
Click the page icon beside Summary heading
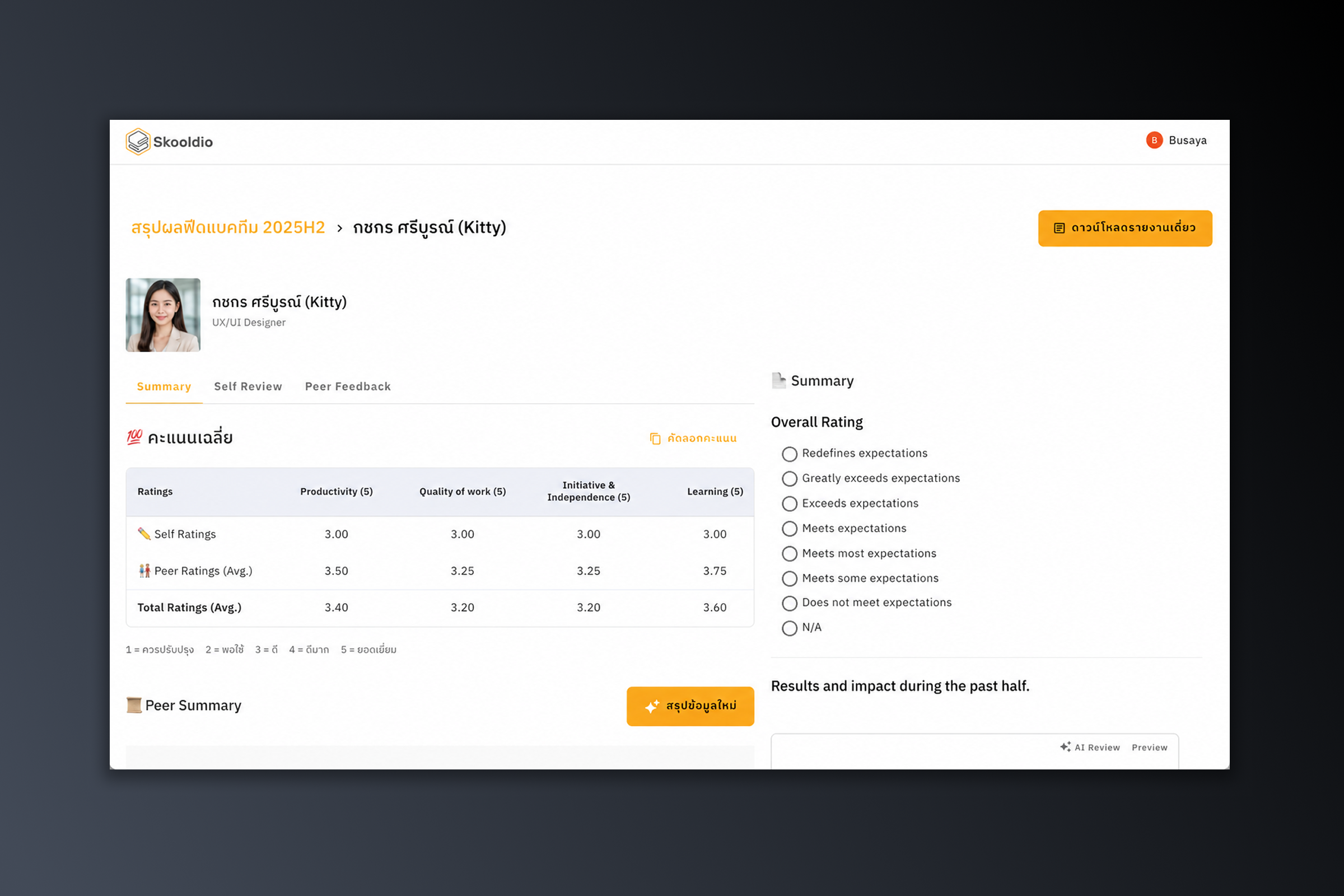779,381
